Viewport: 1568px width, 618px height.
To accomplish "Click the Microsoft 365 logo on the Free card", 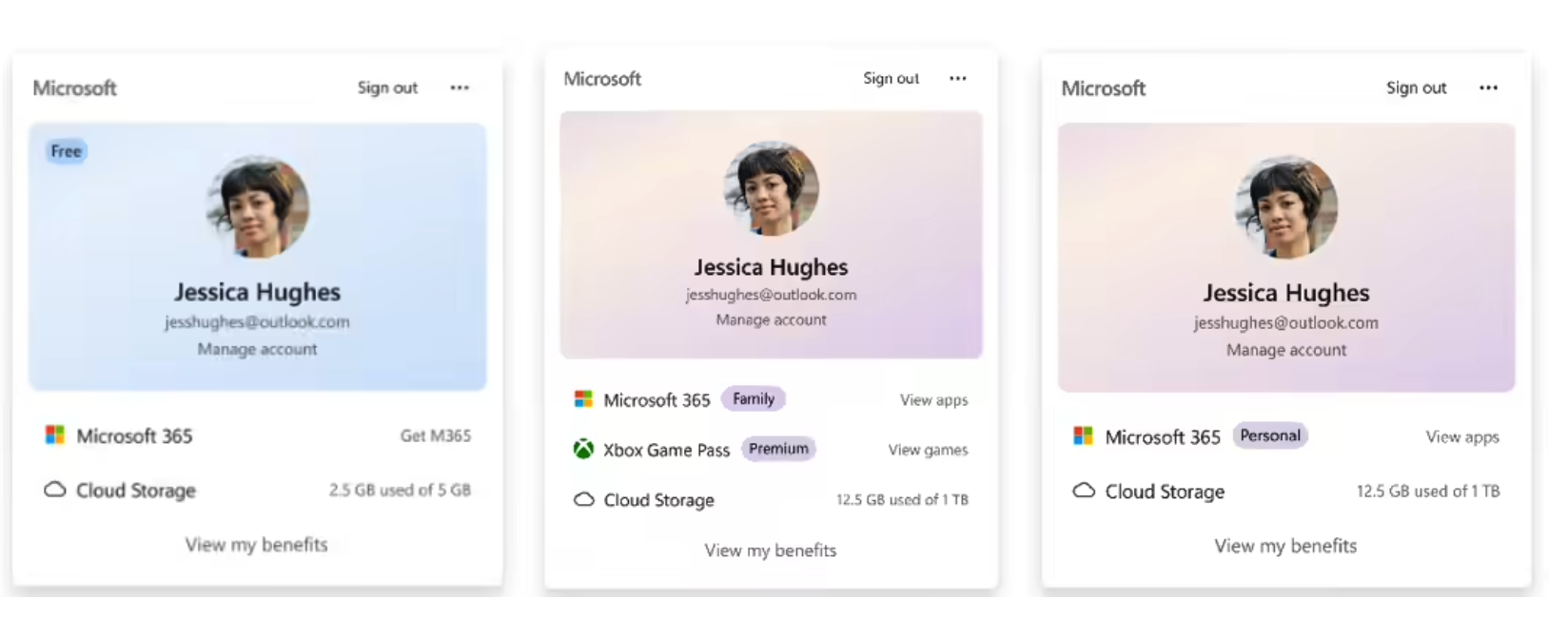I will (55, 435).
